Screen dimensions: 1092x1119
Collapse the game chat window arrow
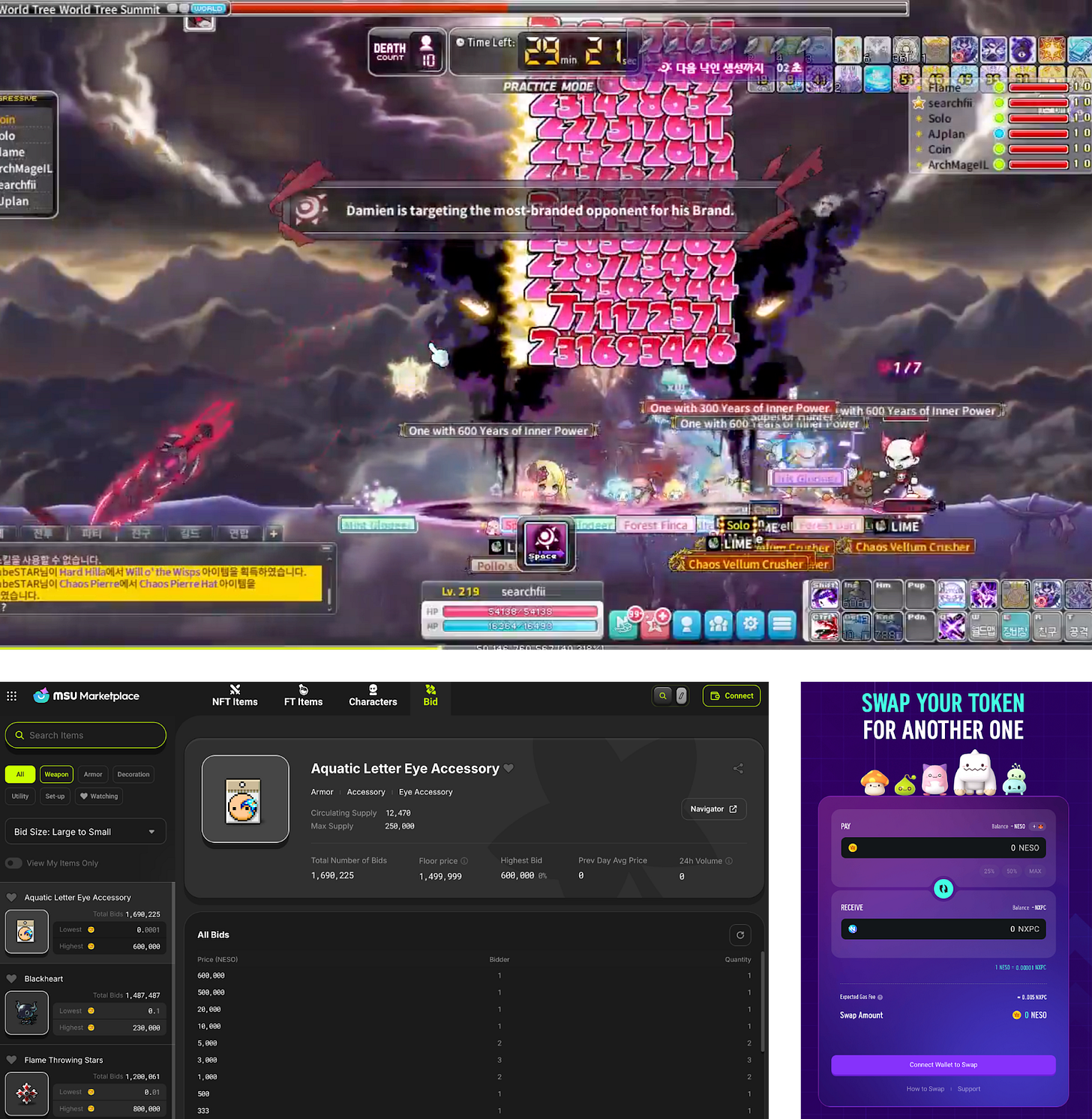(326, 548)
